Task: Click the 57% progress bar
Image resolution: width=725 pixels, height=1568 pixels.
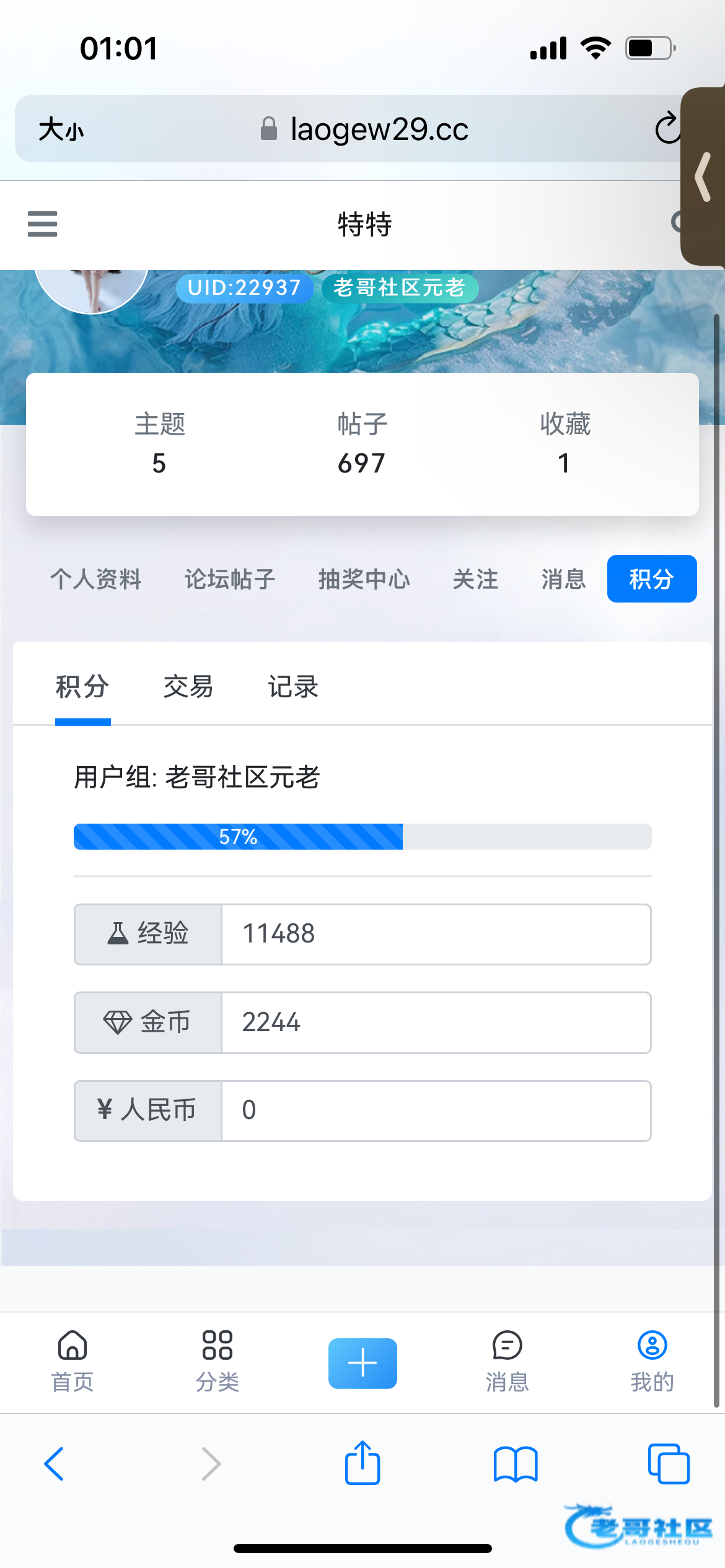Action: [x=362, y=837]
